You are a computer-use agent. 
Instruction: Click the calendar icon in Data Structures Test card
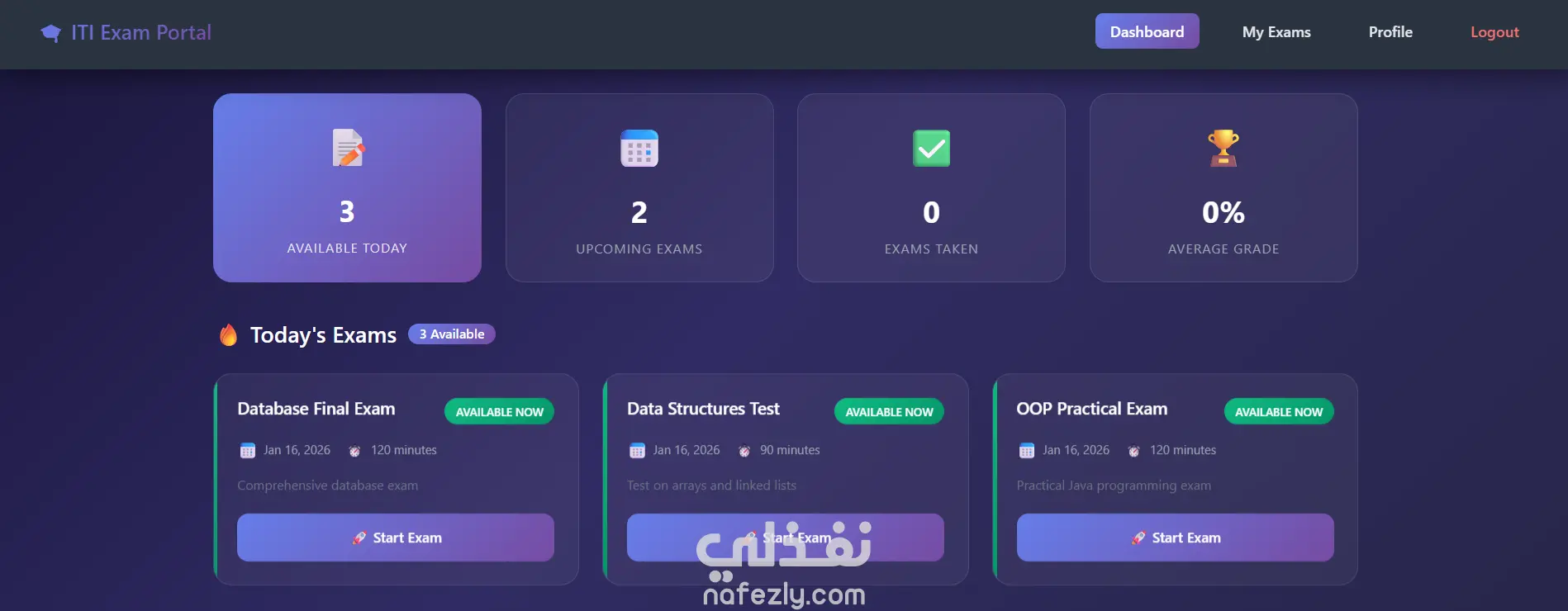637,451
